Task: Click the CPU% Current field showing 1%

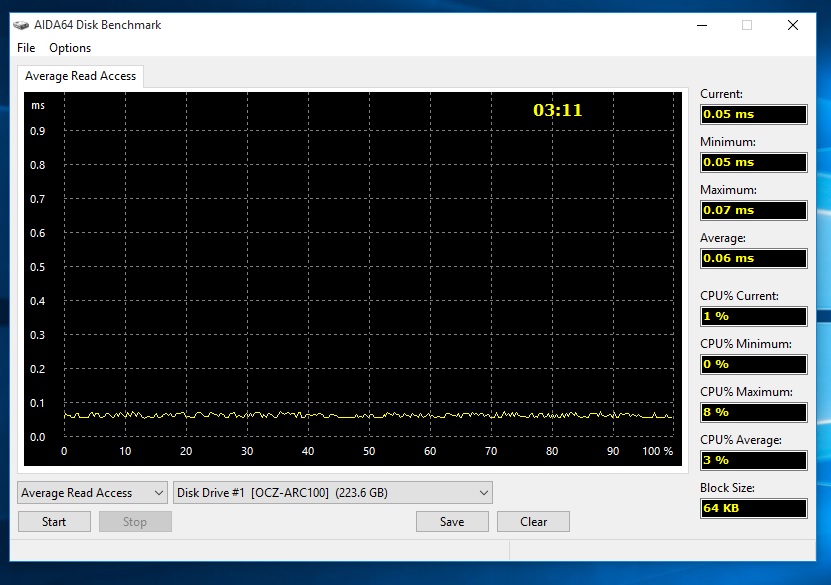Action: [753, 316]
